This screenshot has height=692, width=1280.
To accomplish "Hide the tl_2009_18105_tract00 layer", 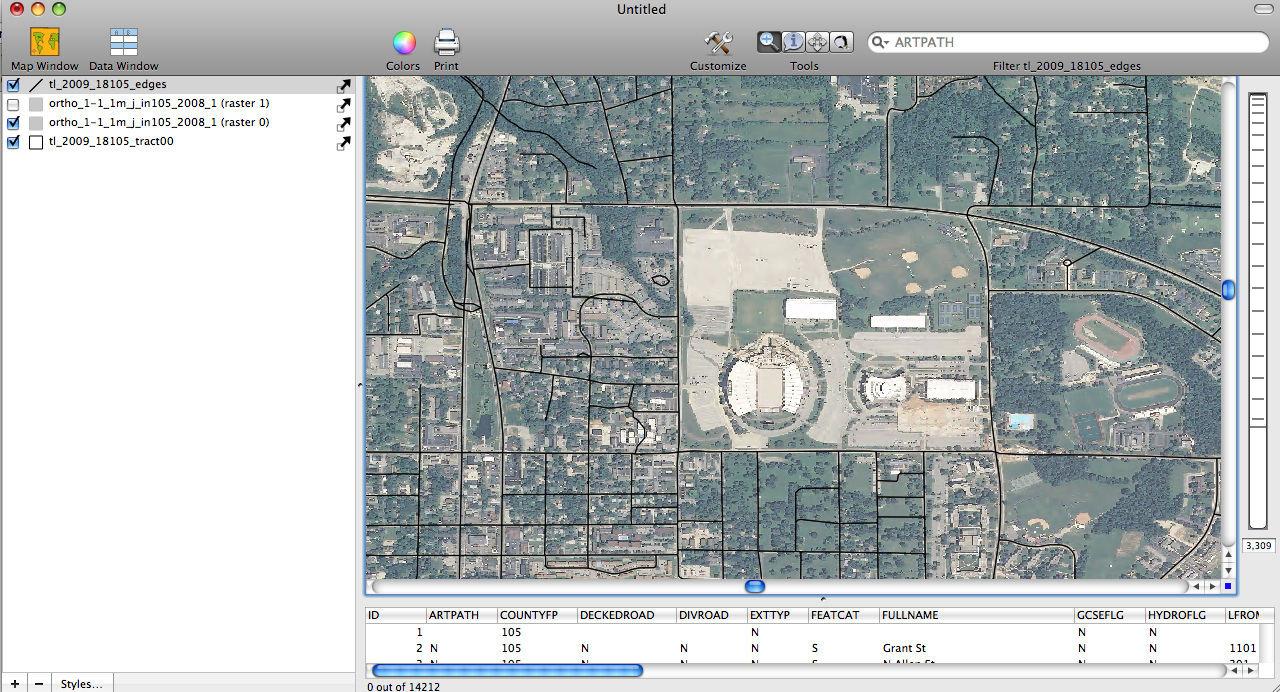I will pyautogui.click(x=13, y=142).
